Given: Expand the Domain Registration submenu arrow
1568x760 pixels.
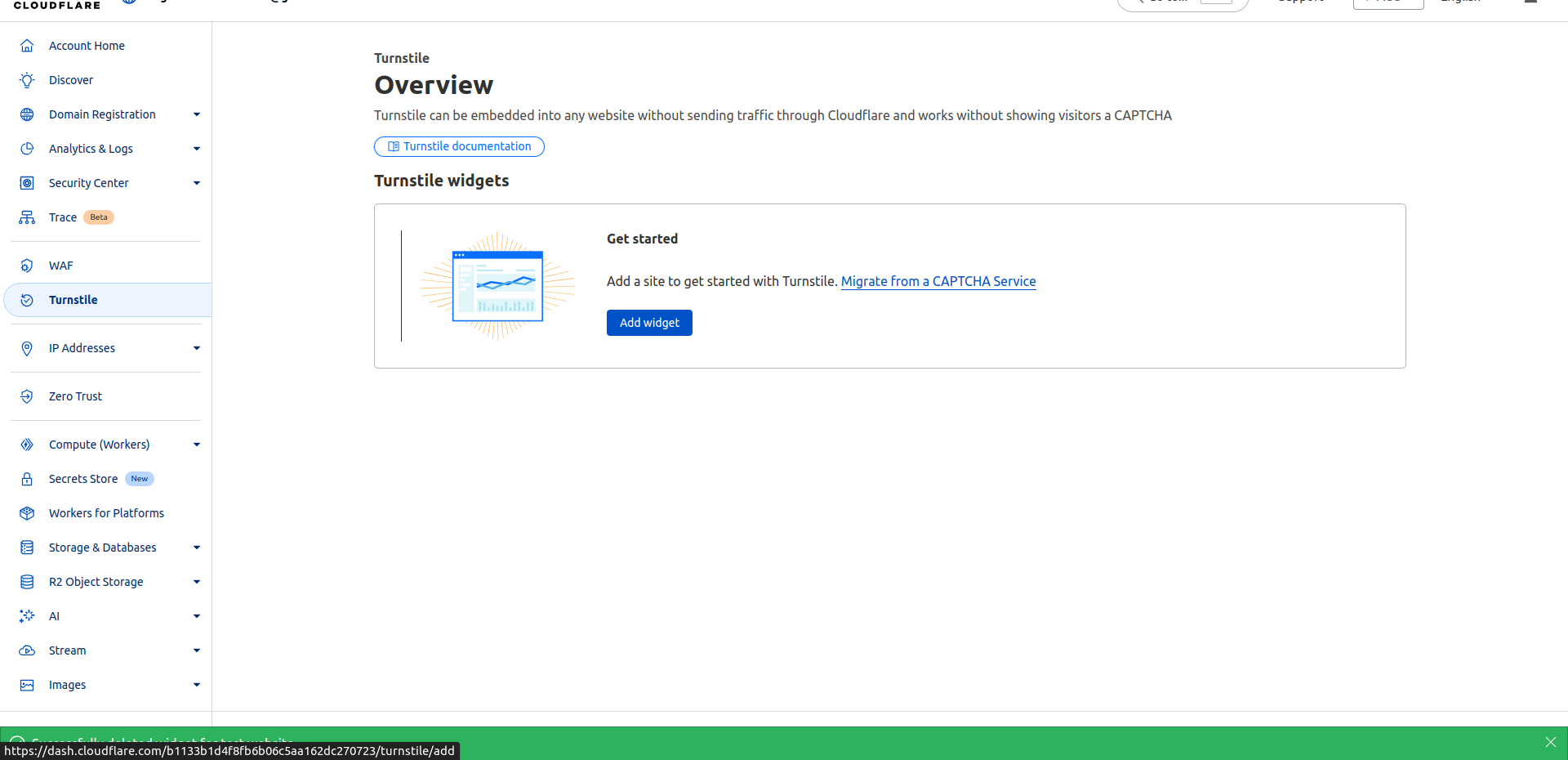Looking at the screenshot, I should 197,114.
